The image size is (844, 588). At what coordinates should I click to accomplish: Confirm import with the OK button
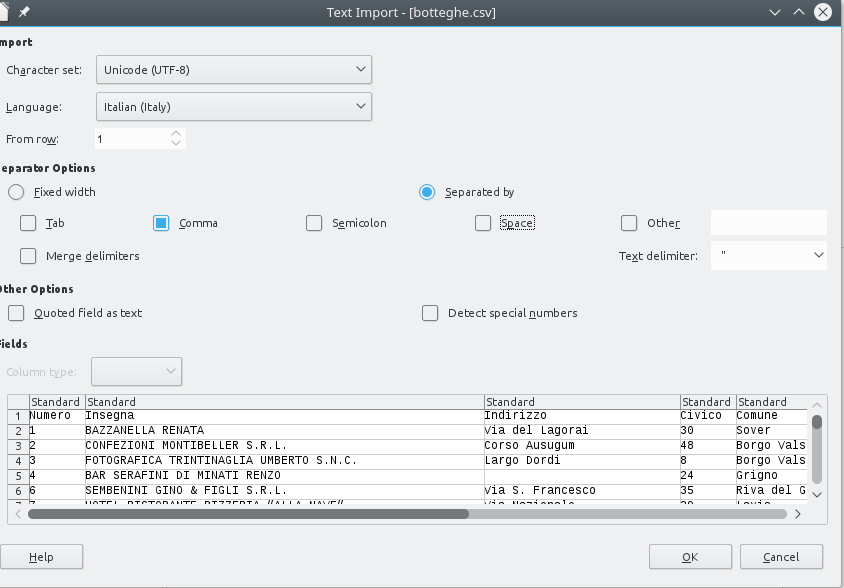click(x=690, y=557)
